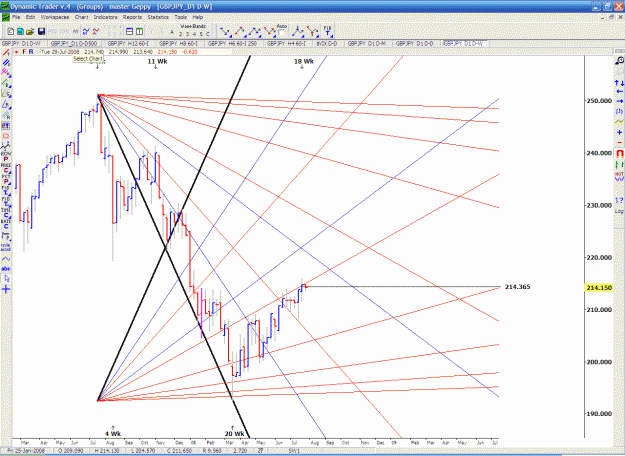This screenshot has width=625, height=456.
Task: Click Wave Bands letter A
Action: (x=172, y=32)
